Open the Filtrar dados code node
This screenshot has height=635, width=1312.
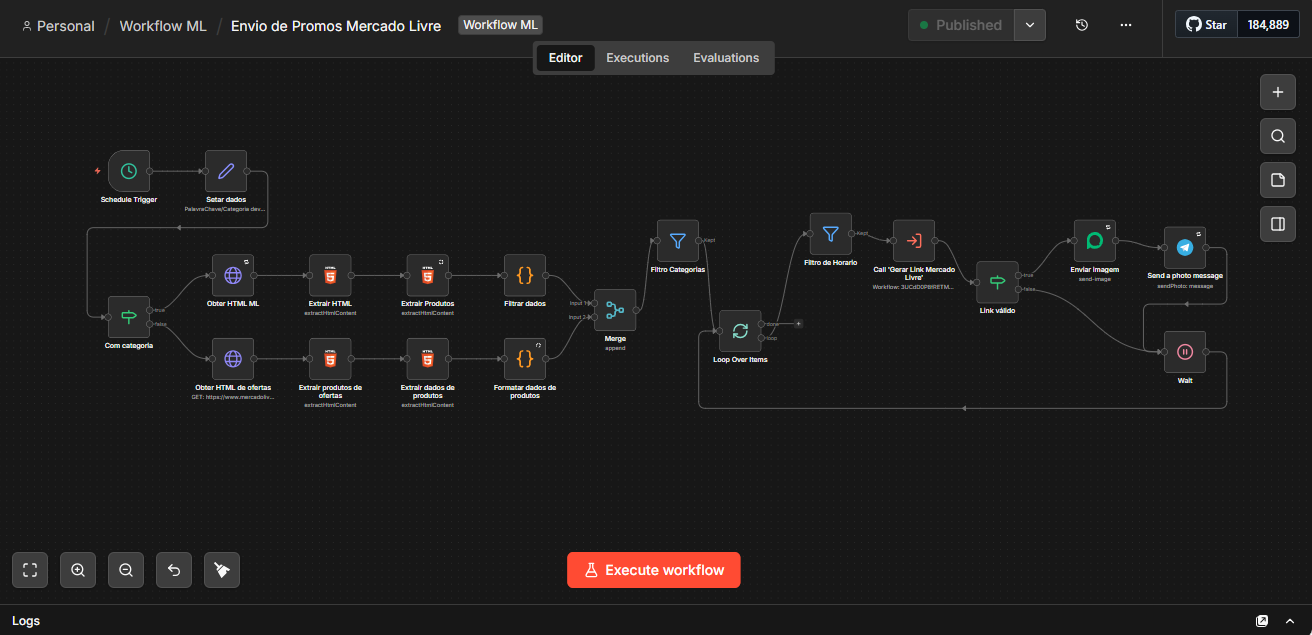pos(525,275)
